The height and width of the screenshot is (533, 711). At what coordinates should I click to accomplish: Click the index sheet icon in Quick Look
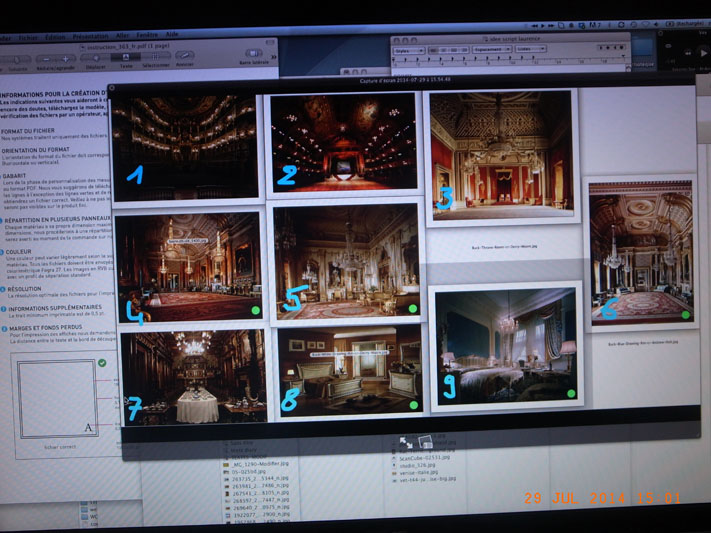(425, 441)
